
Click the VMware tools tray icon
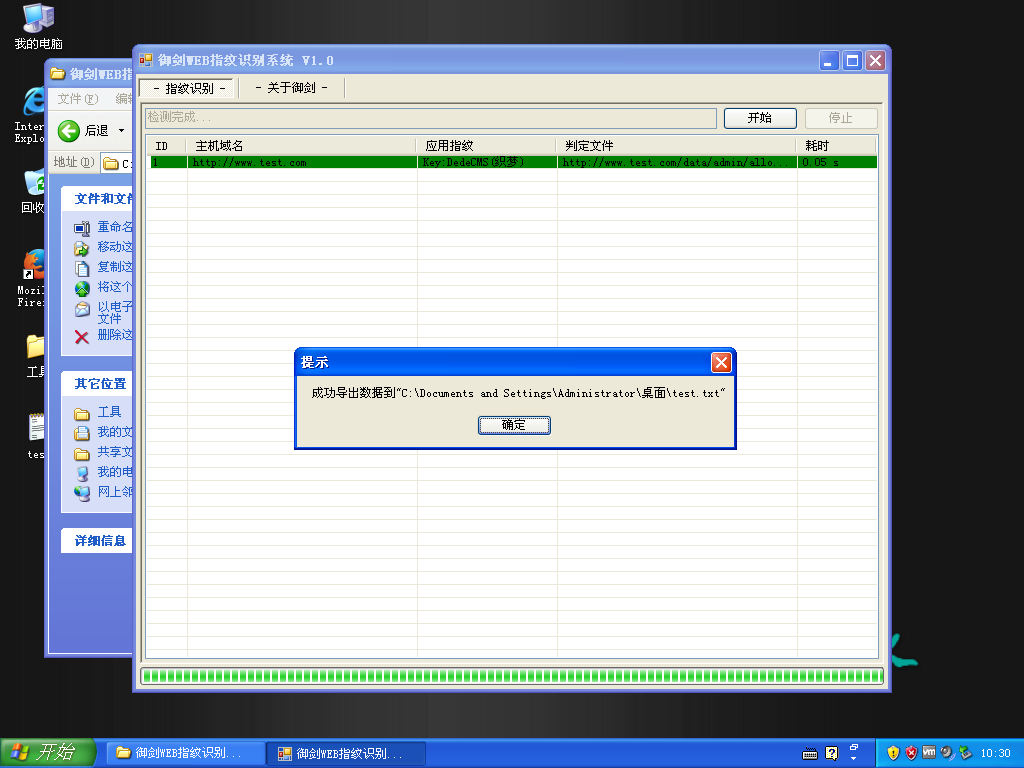pyautogui.click(x=929, y=753)
